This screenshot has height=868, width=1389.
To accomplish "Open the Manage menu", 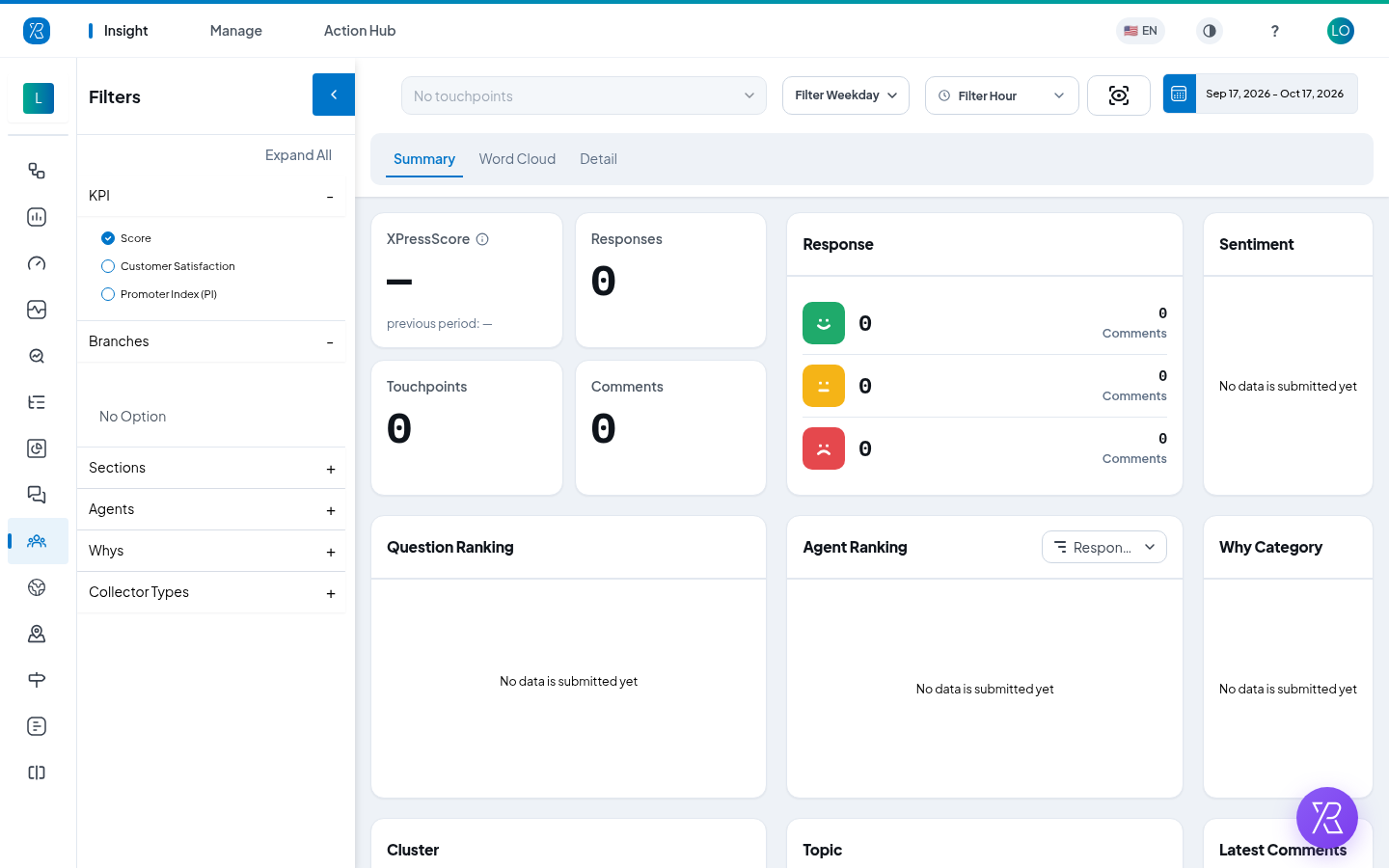I will click(236, 31).
